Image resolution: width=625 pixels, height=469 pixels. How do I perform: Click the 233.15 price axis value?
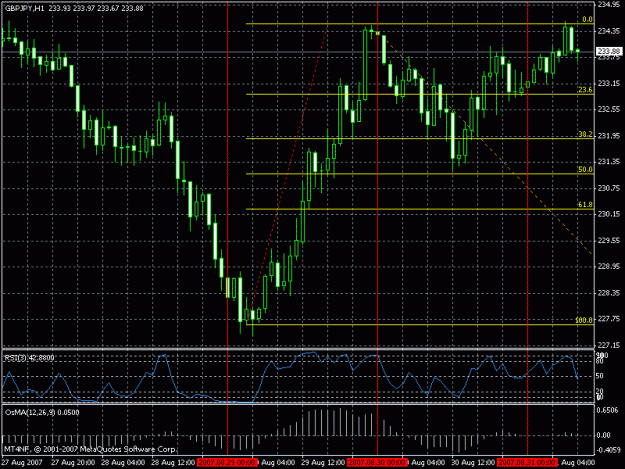tap(609, 83)
